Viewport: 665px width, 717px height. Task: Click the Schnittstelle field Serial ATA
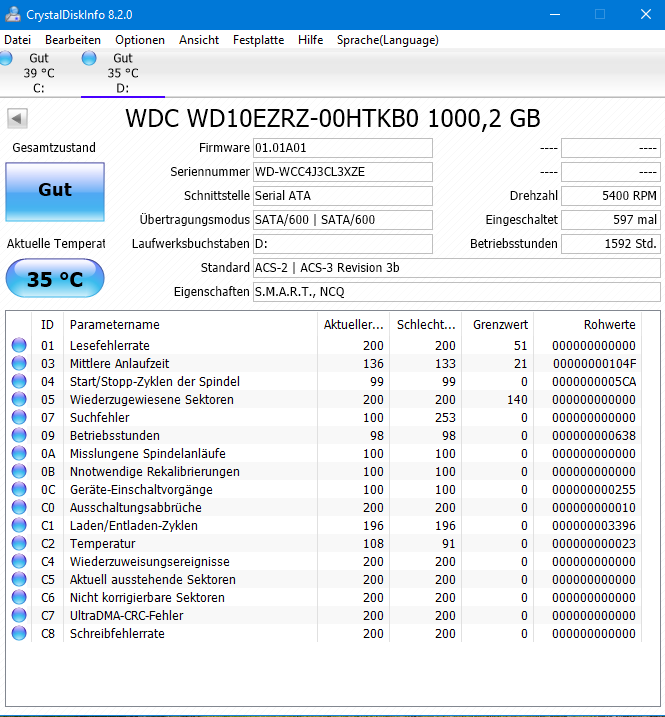tap(343, 196)
